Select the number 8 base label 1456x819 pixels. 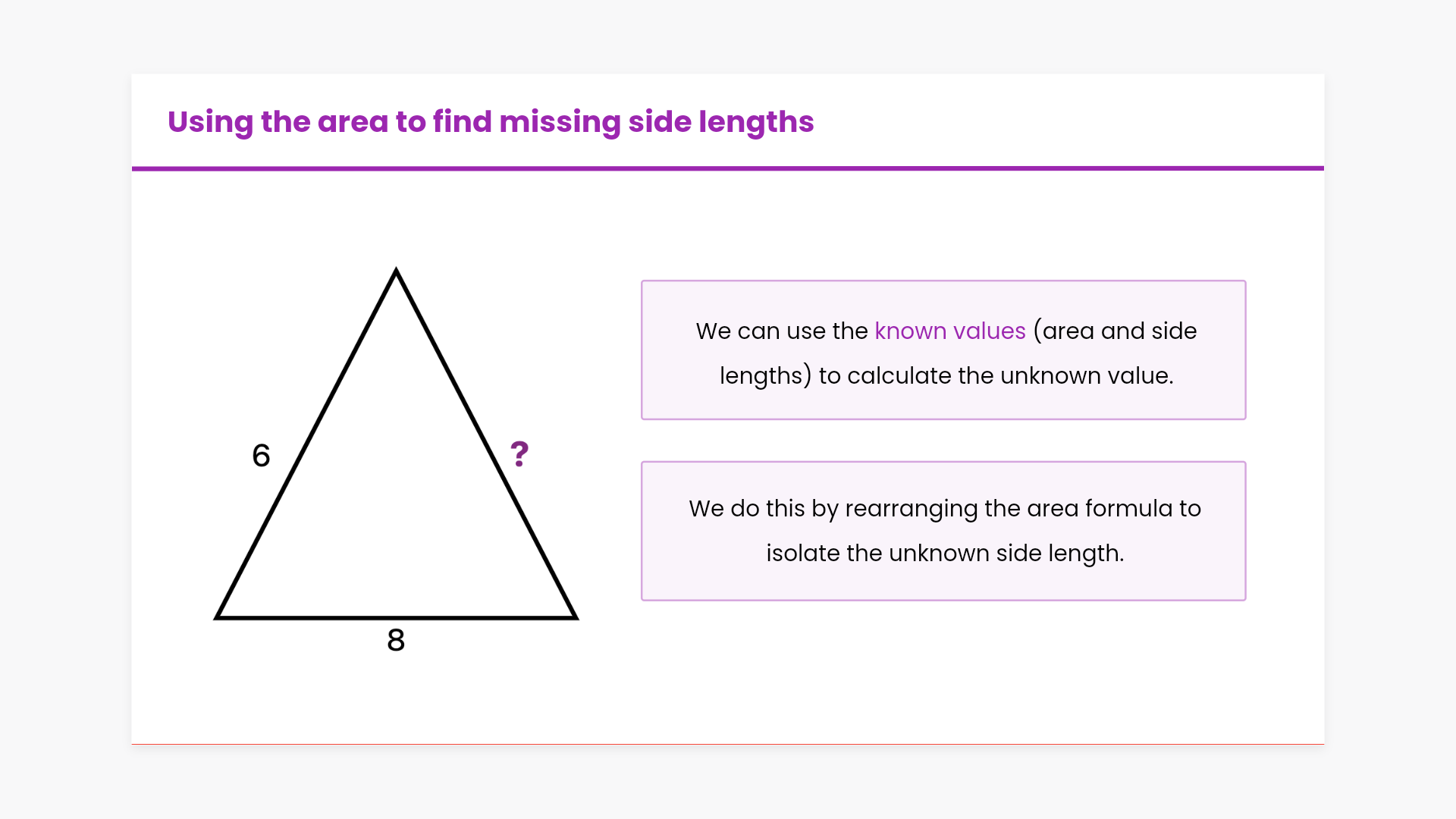396,640
